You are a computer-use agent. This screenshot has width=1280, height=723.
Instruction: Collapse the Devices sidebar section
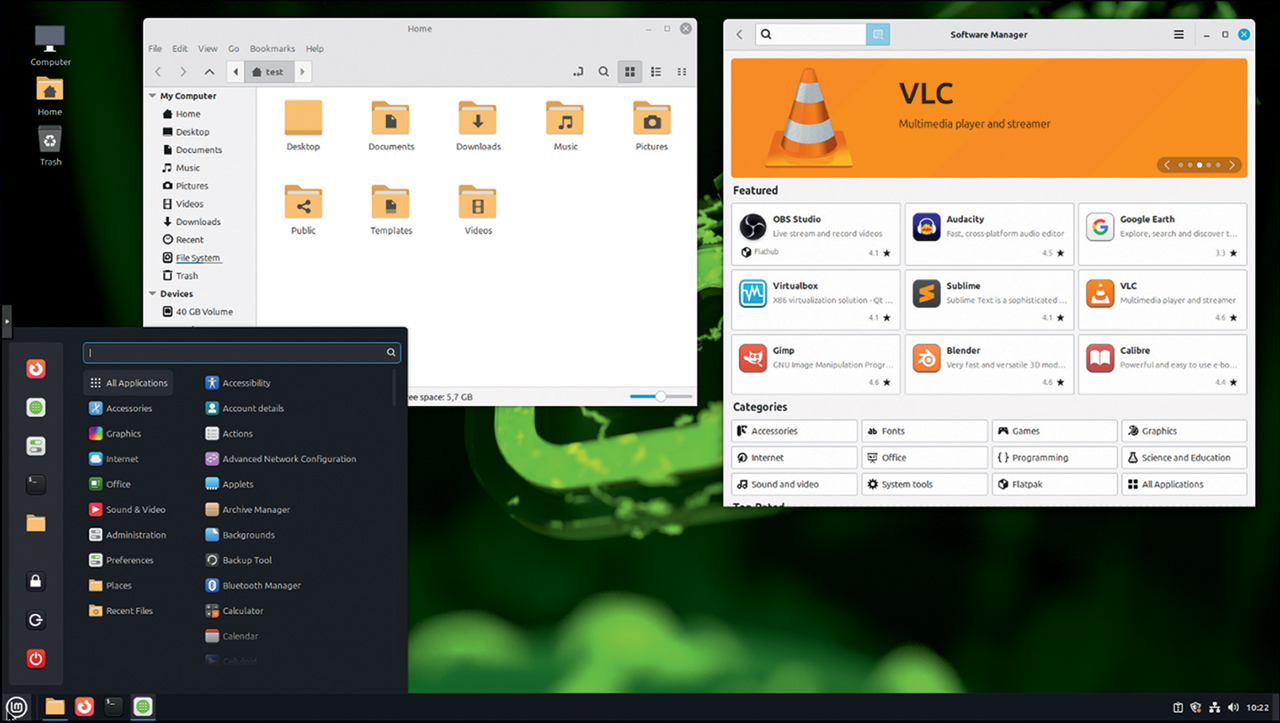tap(152, 294)
